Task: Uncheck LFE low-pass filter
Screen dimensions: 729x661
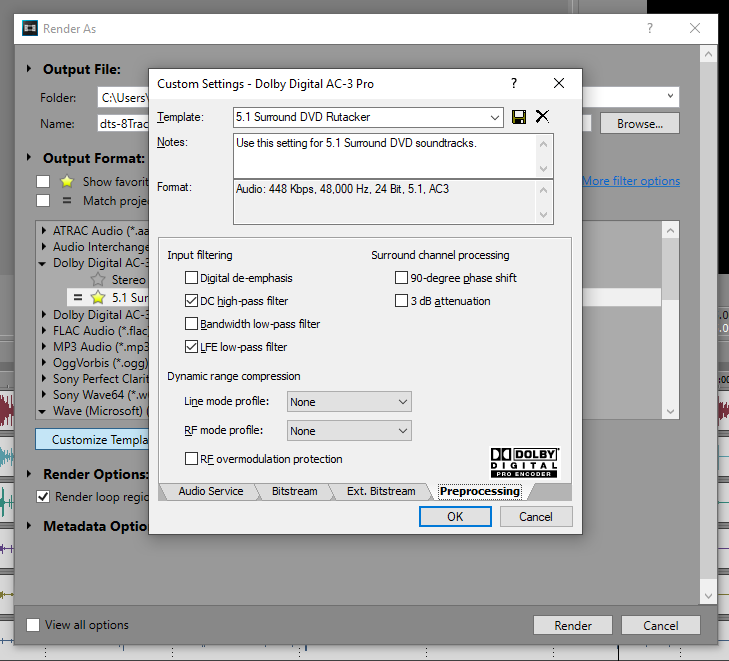Action: coord(191,347)
